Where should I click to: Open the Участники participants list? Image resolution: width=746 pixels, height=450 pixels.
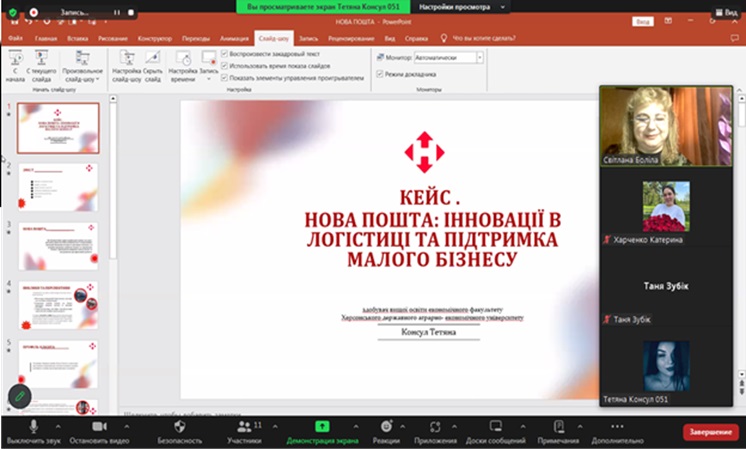[x=244, y=432]
